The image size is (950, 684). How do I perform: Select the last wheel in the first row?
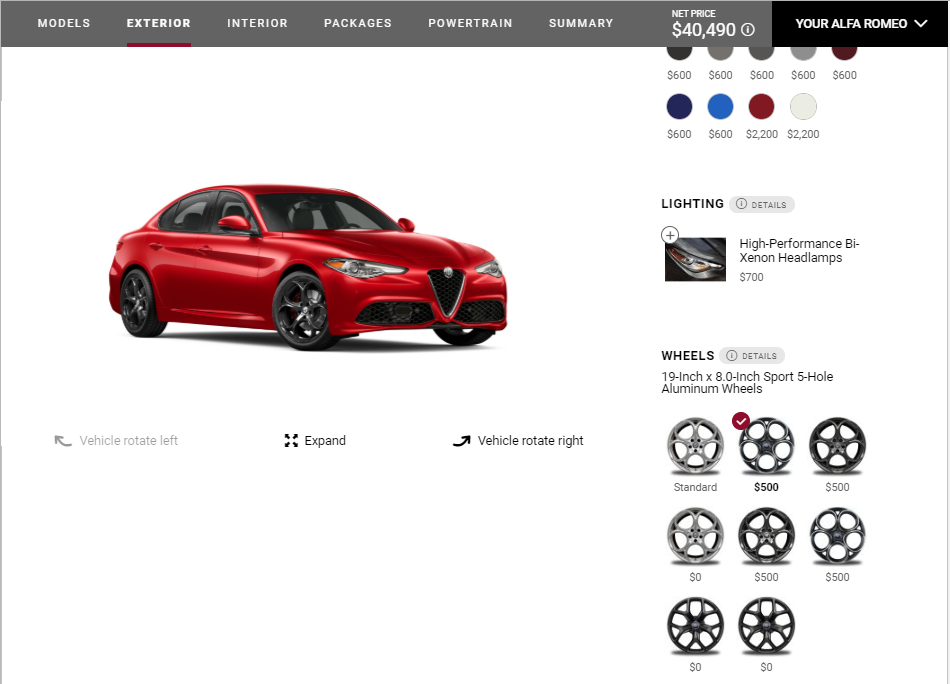[x=837, y=447]
